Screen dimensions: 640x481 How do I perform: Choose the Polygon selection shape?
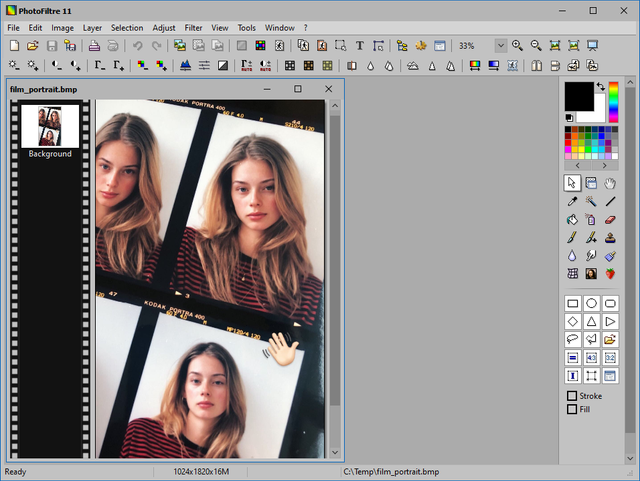591,339
